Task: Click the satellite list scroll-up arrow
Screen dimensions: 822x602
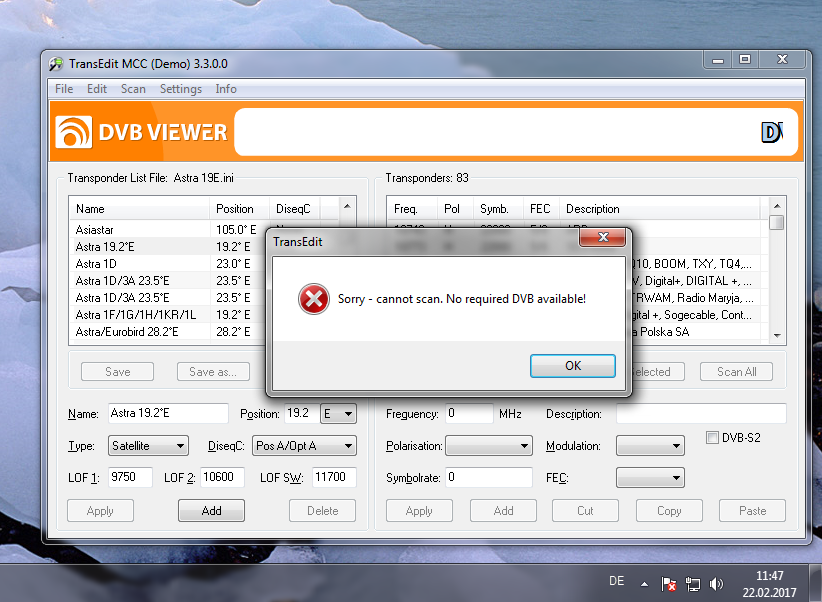Action: (347, 206)
